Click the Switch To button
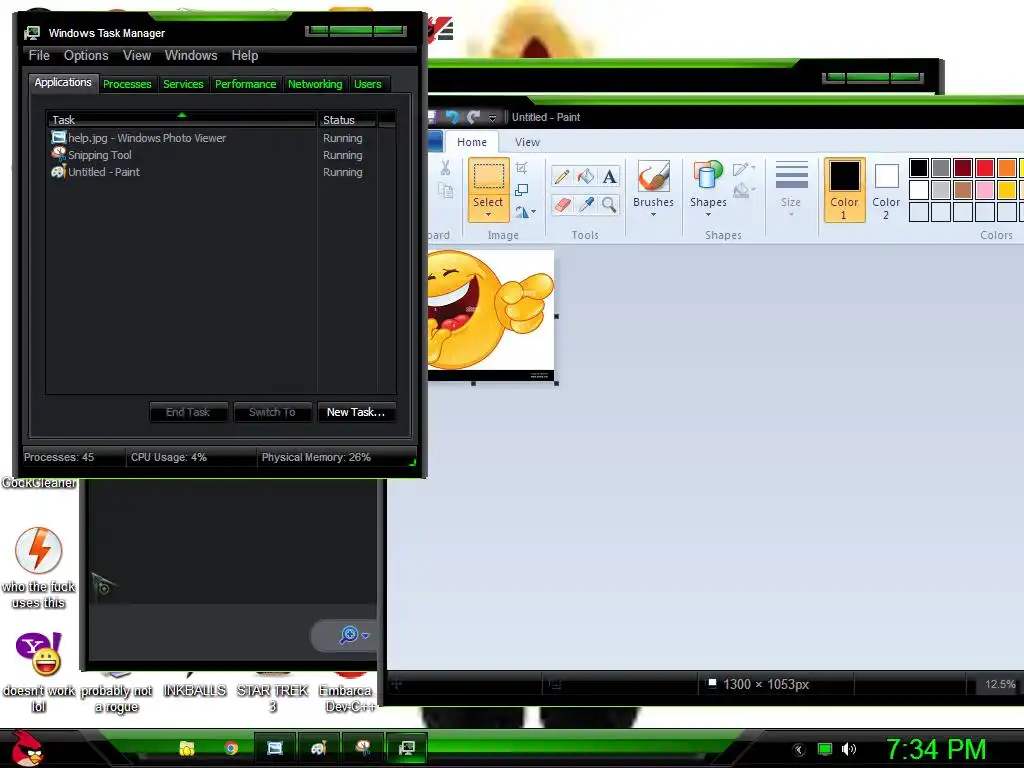The height and width of the screenshot is (768, 1024). tap(272, 412)
